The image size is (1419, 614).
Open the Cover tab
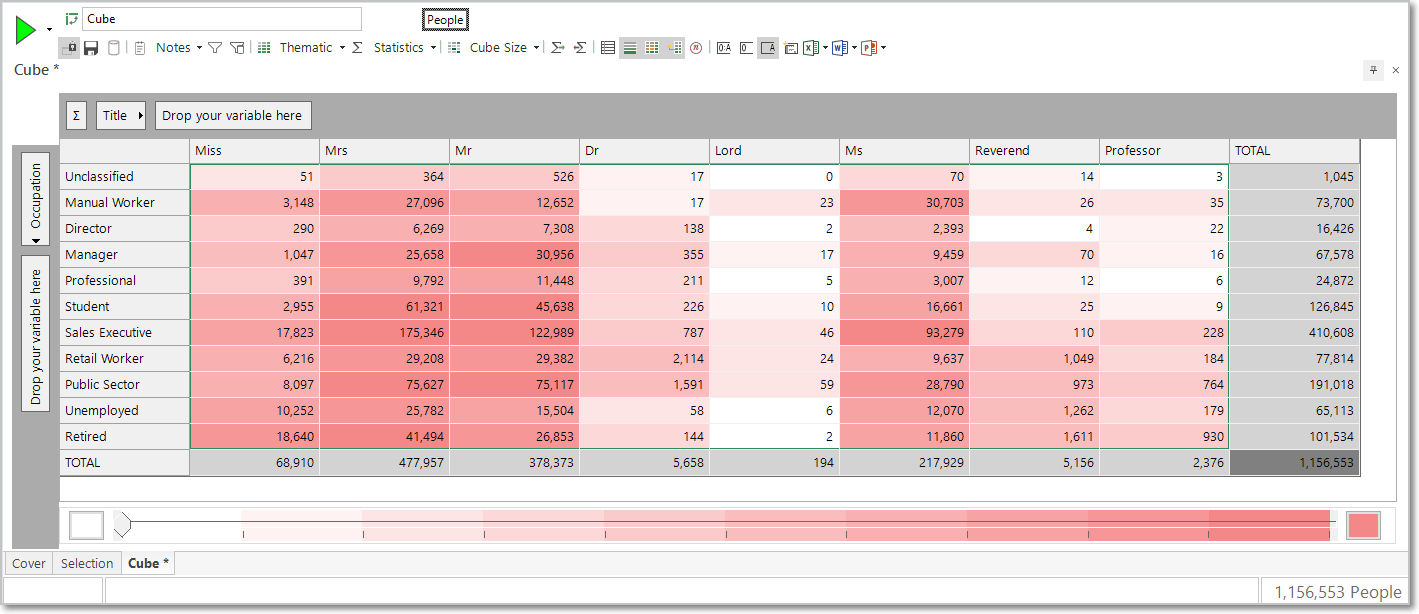pos(29,564)
